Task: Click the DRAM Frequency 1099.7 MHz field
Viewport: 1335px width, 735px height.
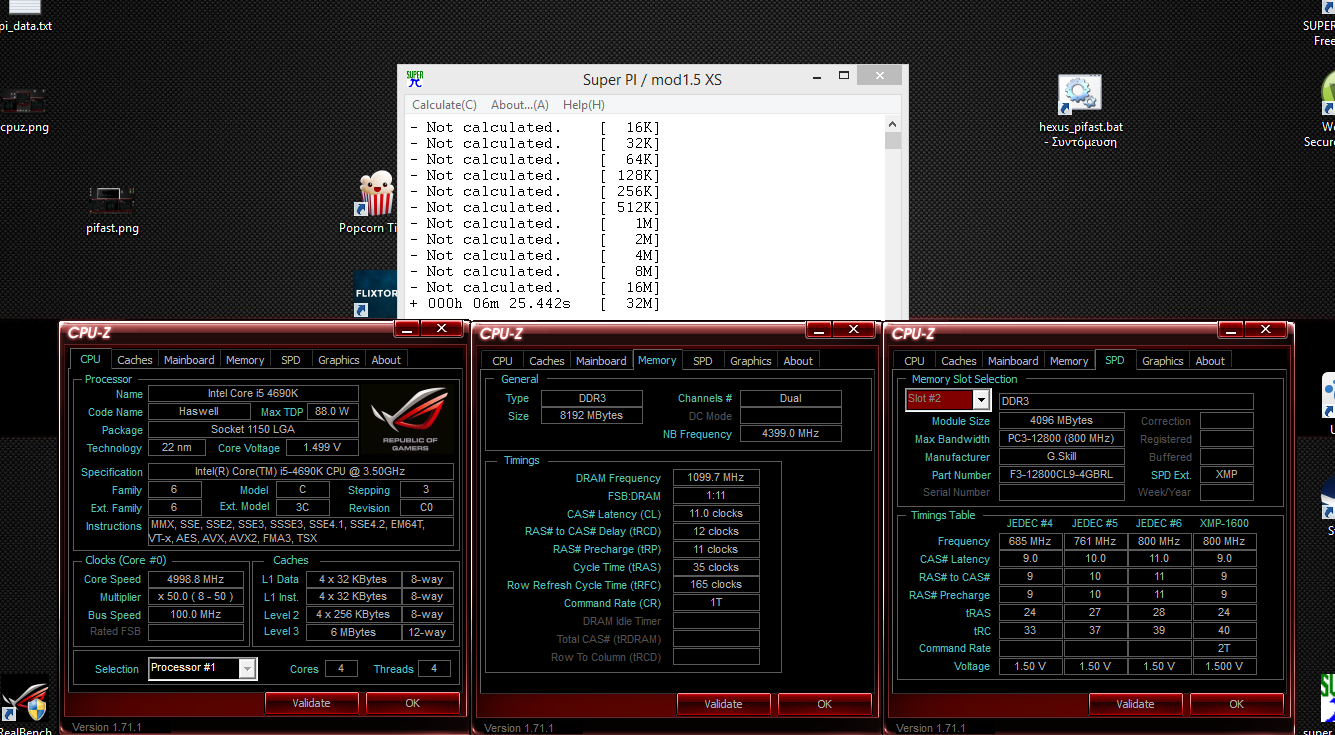Action: point(716,478)
